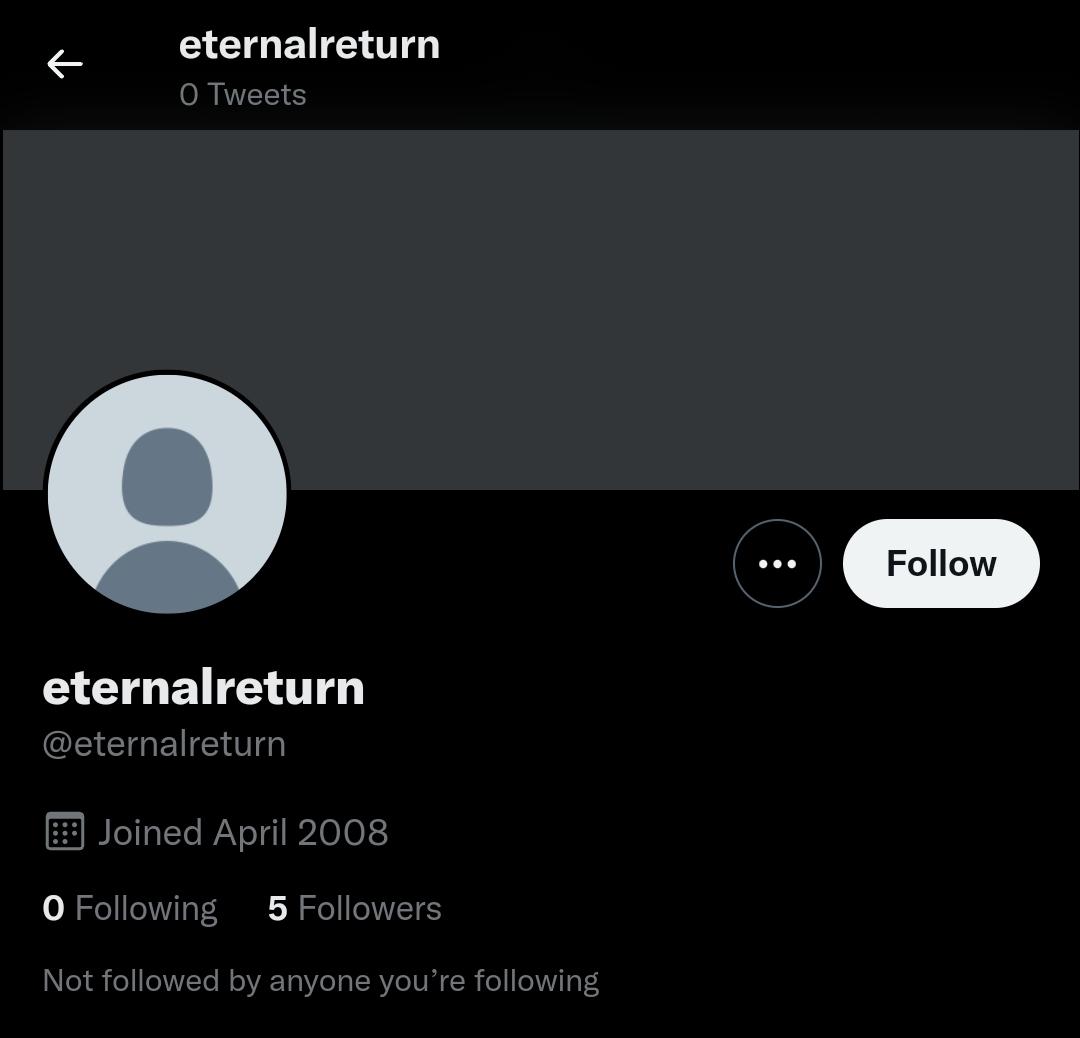Viewport: 1080px width, 1038px height.
Task: Open the three-dot more options button
Action: (x=777, y=563)
